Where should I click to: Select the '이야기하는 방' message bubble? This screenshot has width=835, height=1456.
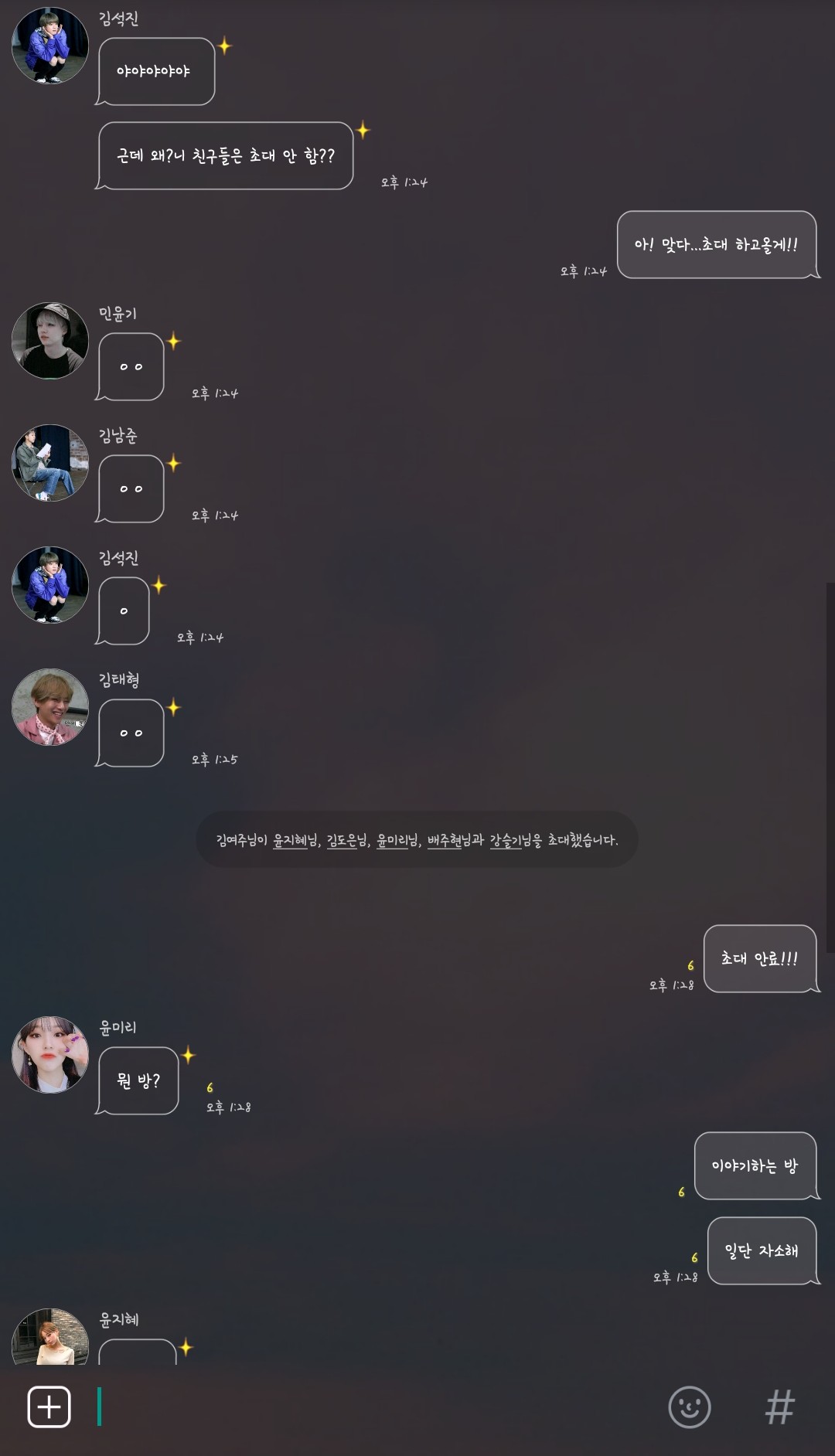756,1166
